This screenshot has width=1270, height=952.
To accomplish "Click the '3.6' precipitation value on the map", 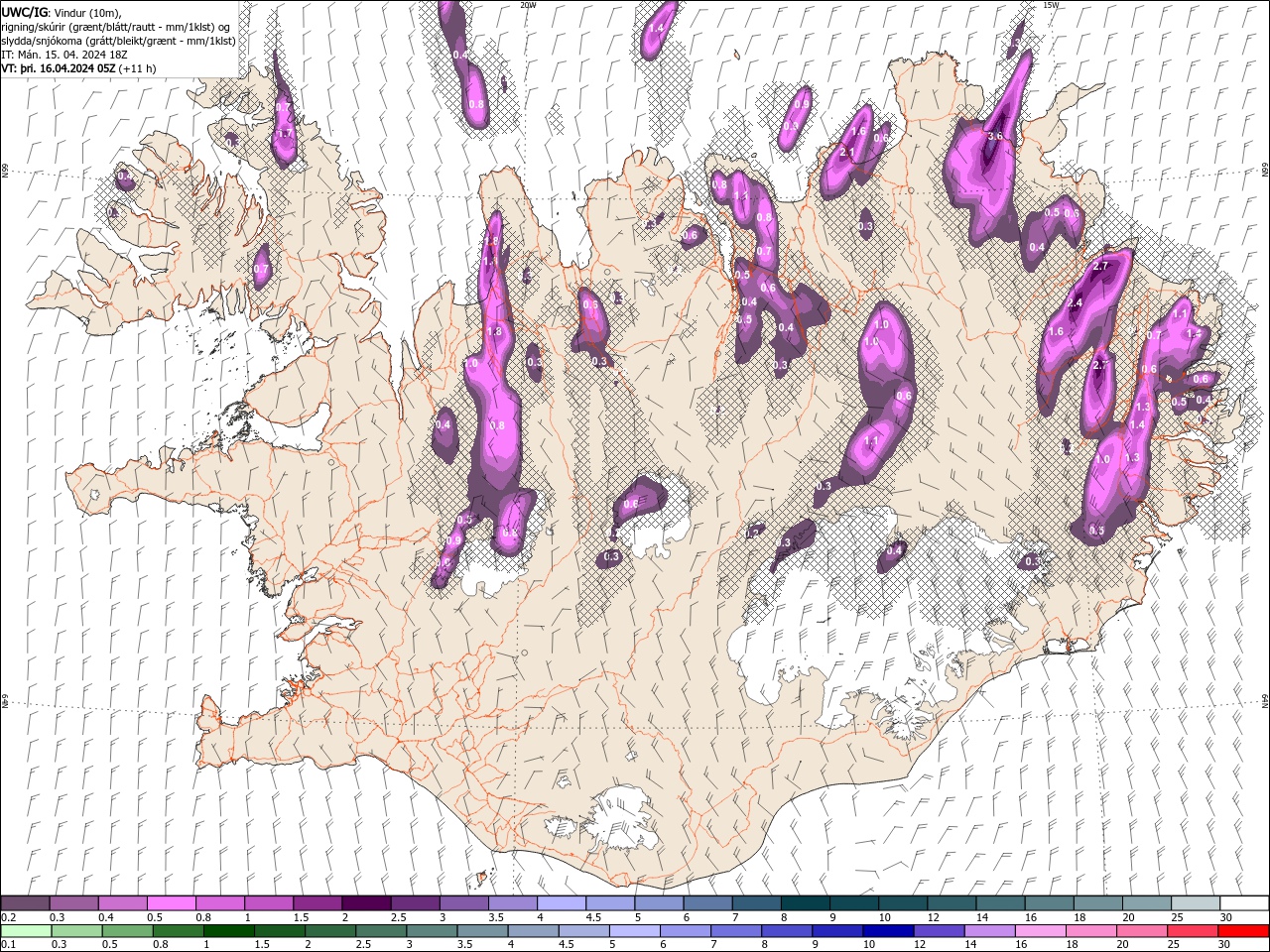I will pos(996,136).
